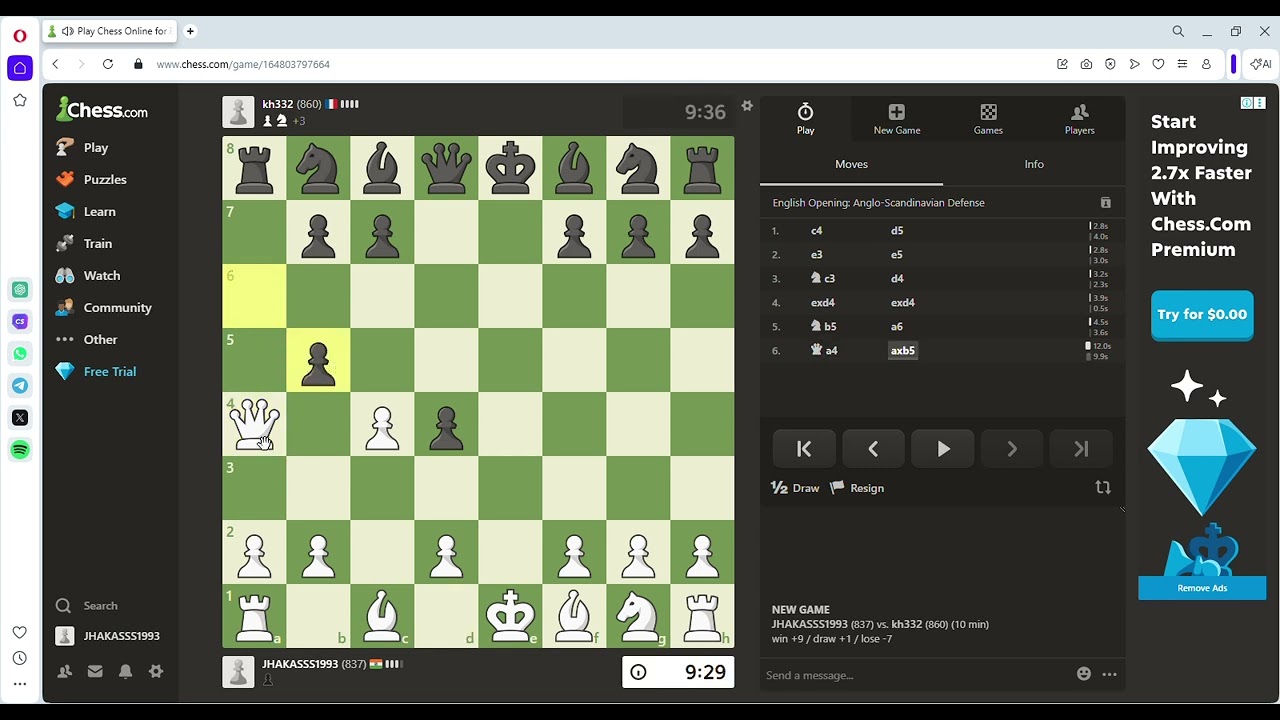Image resolution: width=1280 pixels, height=720 pixels.
Task: Open board settings gear beside the top clock
Action: (747, 106)
